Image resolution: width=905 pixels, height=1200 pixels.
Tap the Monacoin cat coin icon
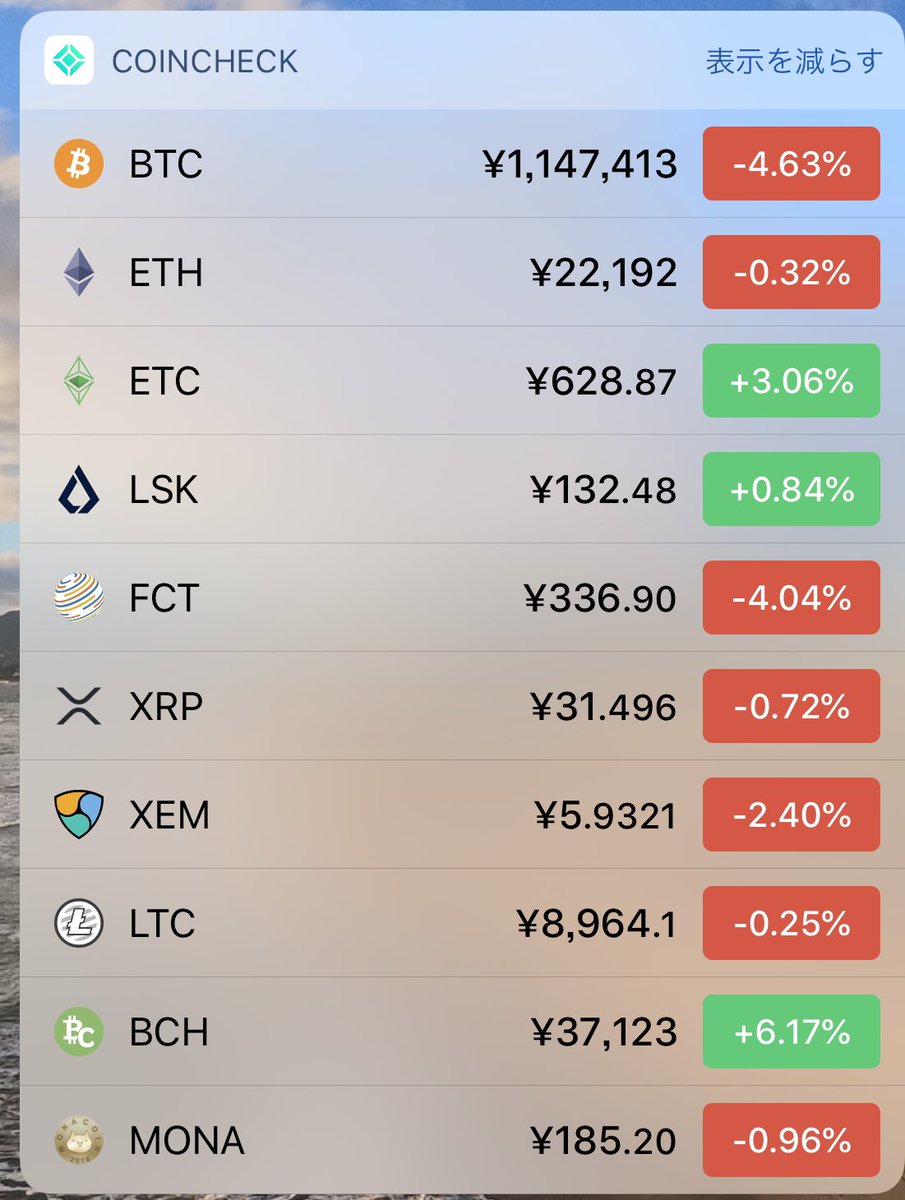coord(78,1140)
